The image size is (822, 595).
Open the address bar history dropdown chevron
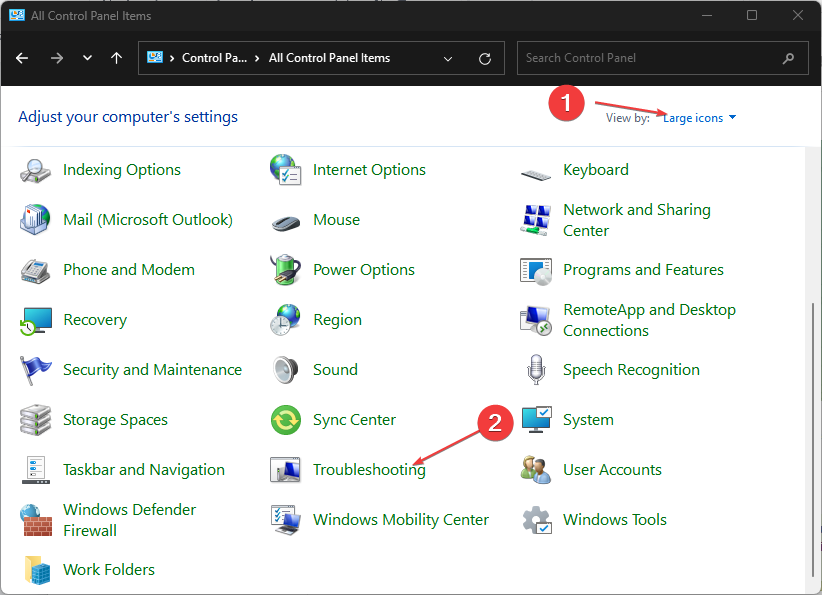(x=447, y=58)
